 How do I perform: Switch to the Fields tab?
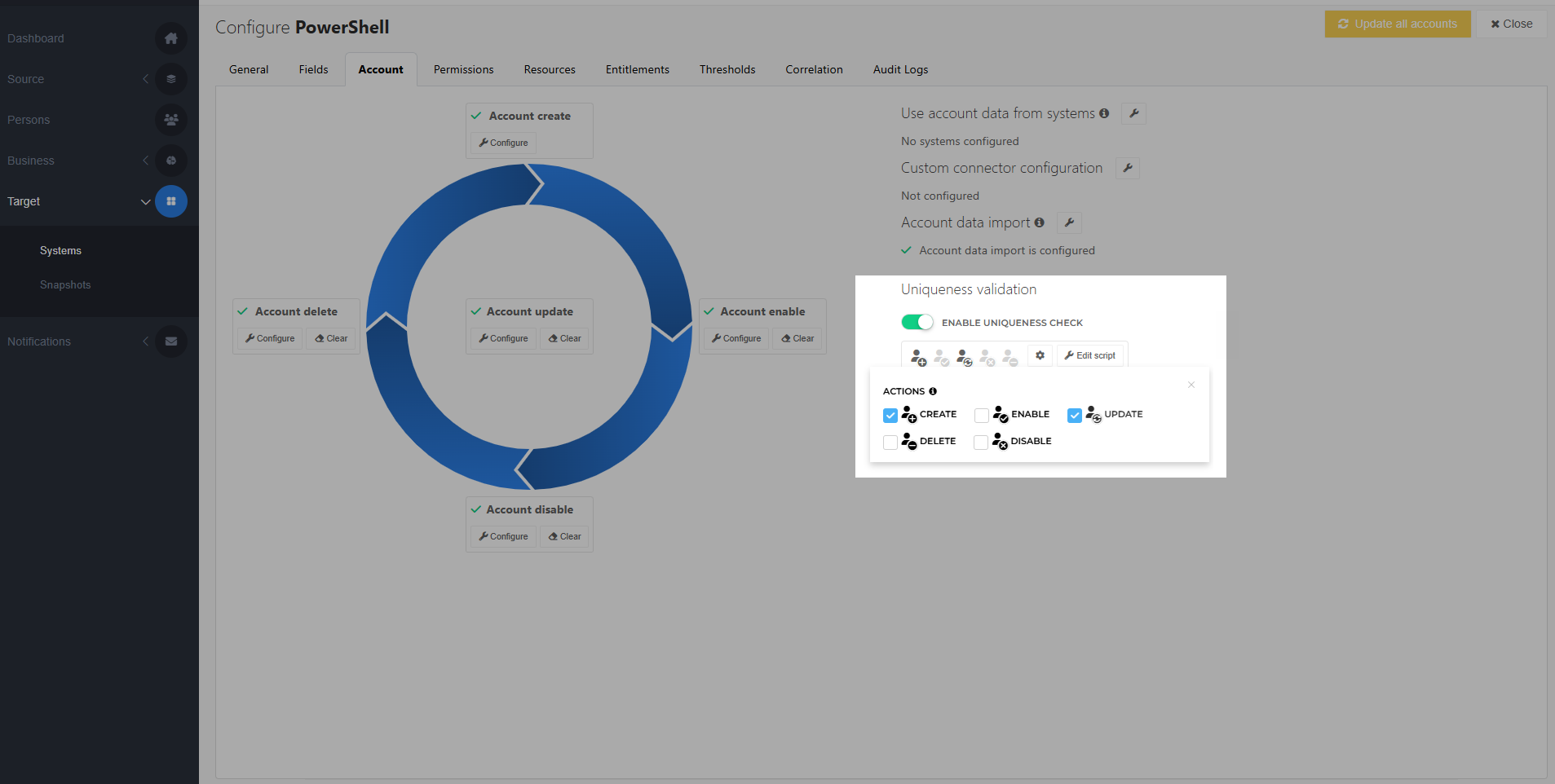(x=313, y=69)
